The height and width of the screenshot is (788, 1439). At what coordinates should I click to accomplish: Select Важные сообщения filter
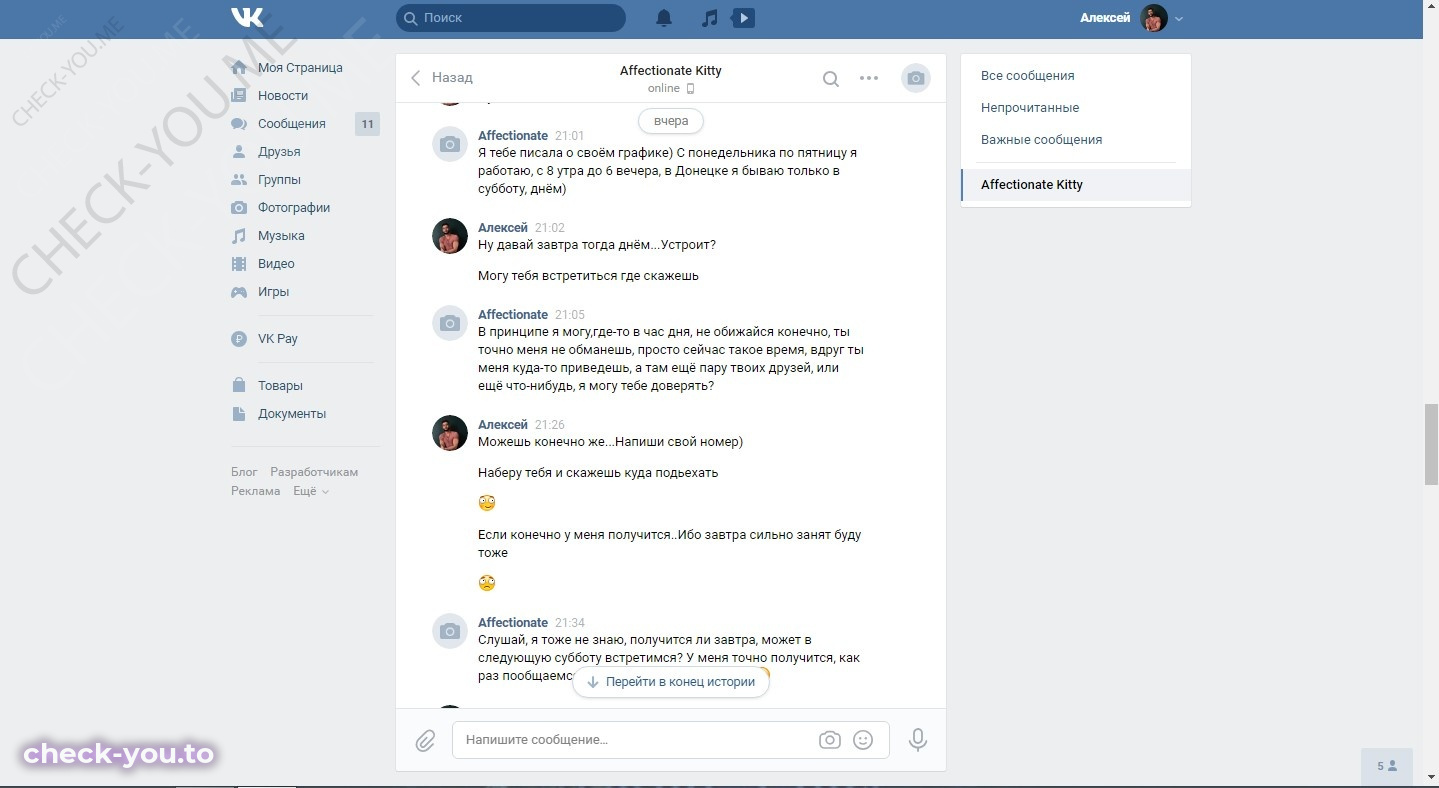[x=1076, y=140]
